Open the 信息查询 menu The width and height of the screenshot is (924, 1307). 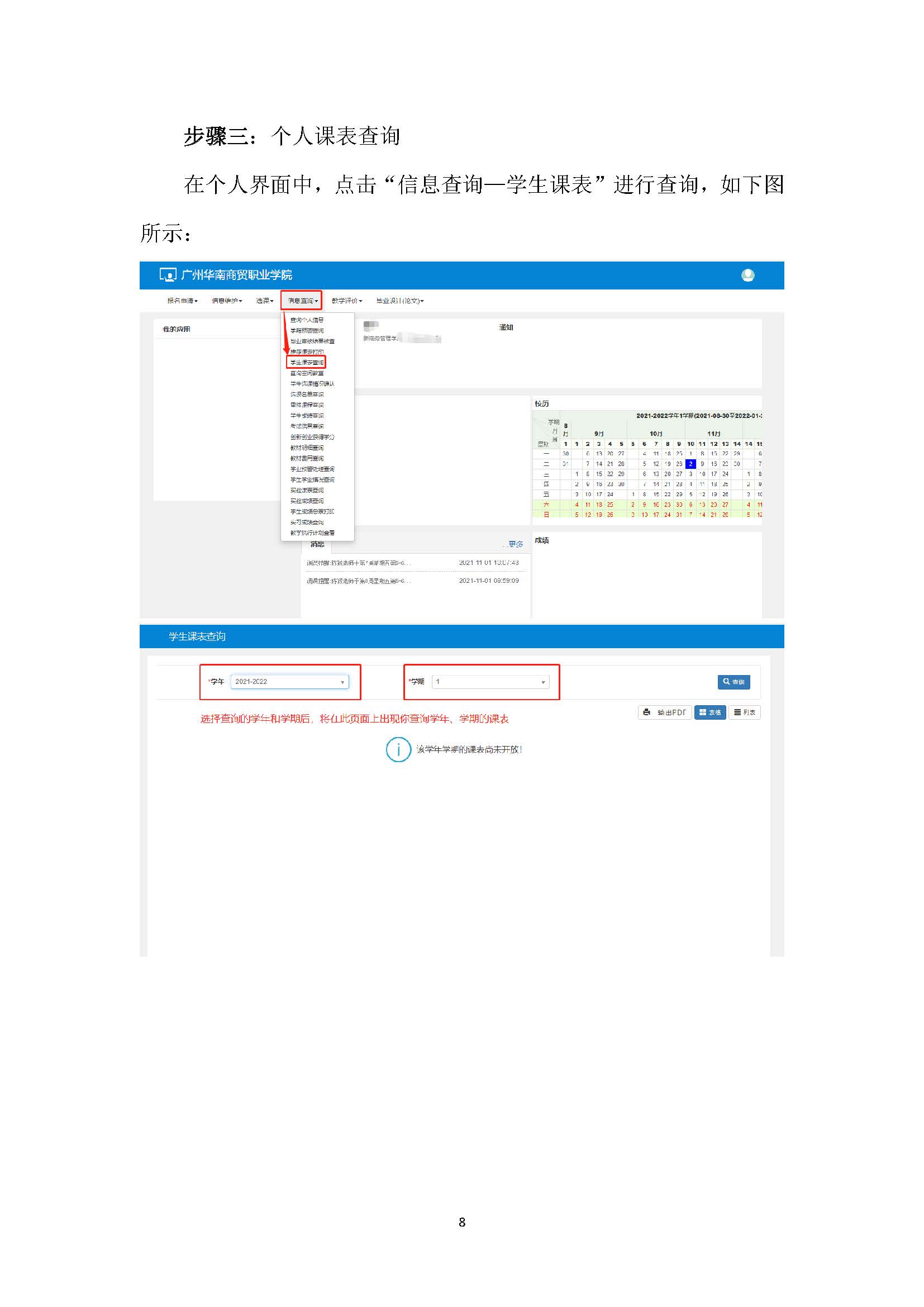302,301
